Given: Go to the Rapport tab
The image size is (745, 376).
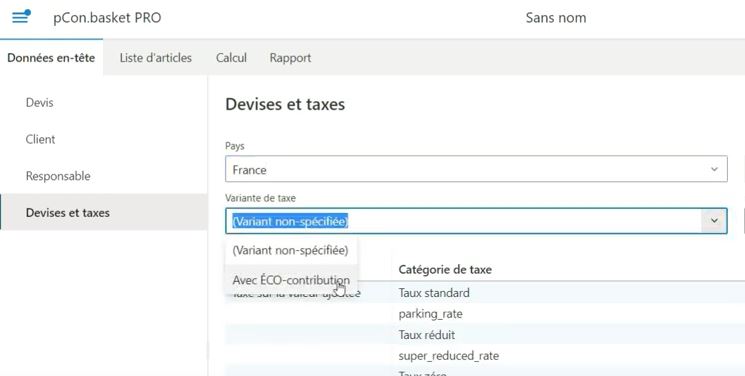Looking at the screenshot, I should [290, 58].
